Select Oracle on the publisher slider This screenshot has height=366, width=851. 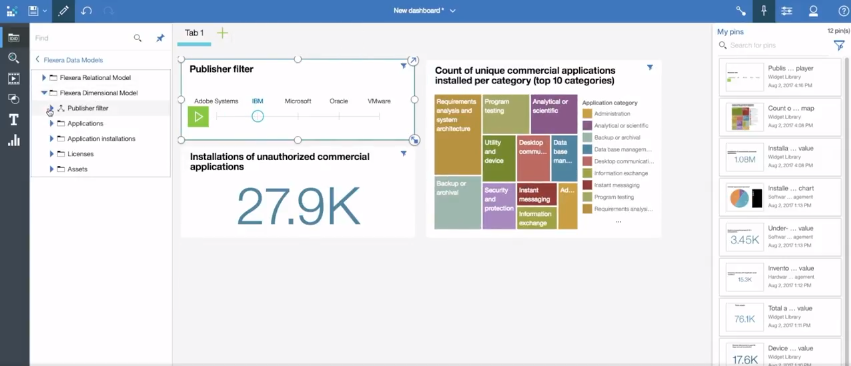(339, 101)
